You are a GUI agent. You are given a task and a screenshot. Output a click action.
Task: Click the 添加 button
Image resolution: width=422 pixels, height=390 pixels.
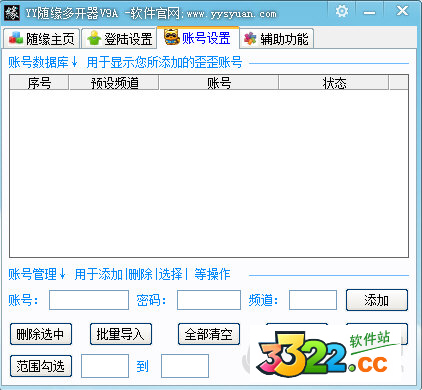pyautogui.click(x=377, y=300)
